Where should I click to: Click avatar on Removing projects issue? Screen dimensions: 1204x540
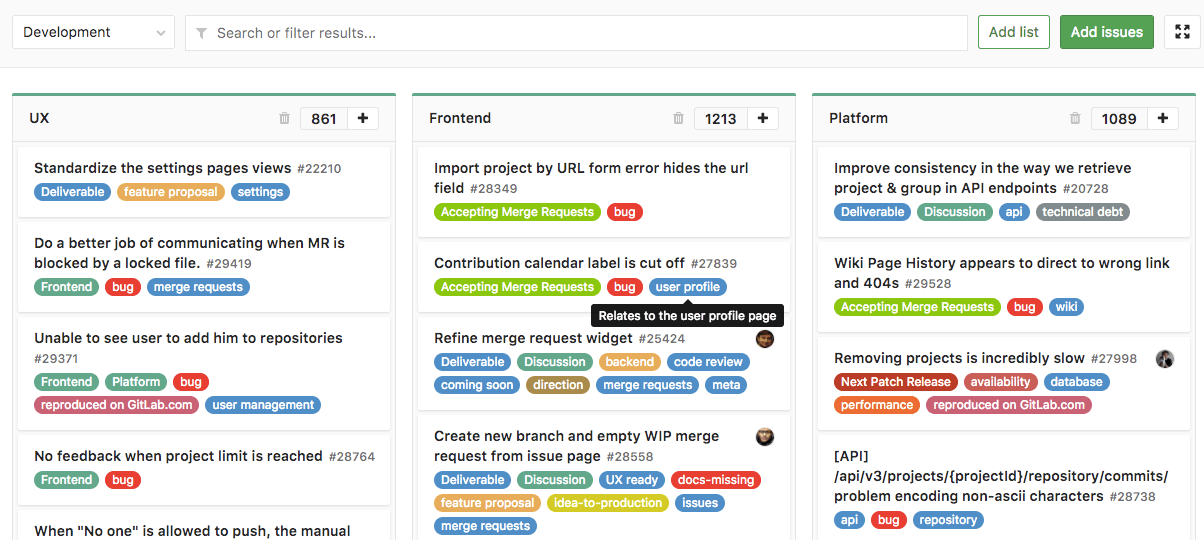click(x=1165, y=359)
